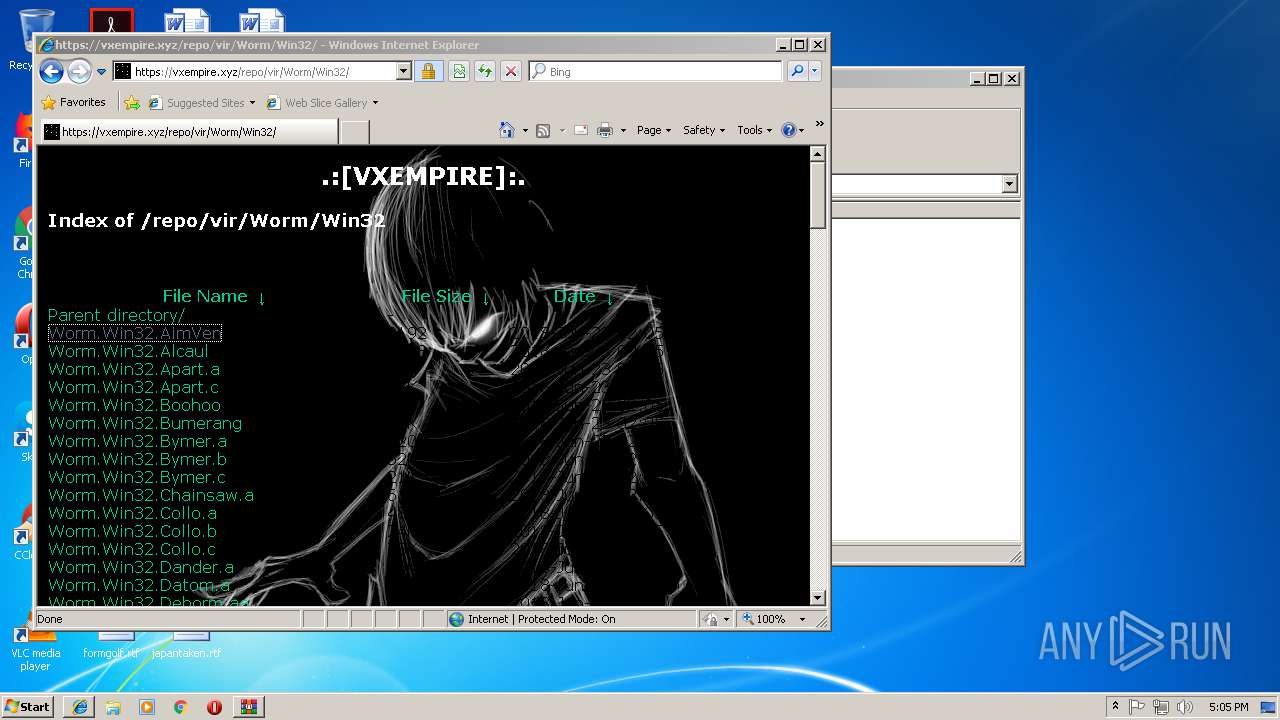The width and height of the screenshot is (1280, 720).
Task: Click the address bar URL field
Action: tap(254, 72)
